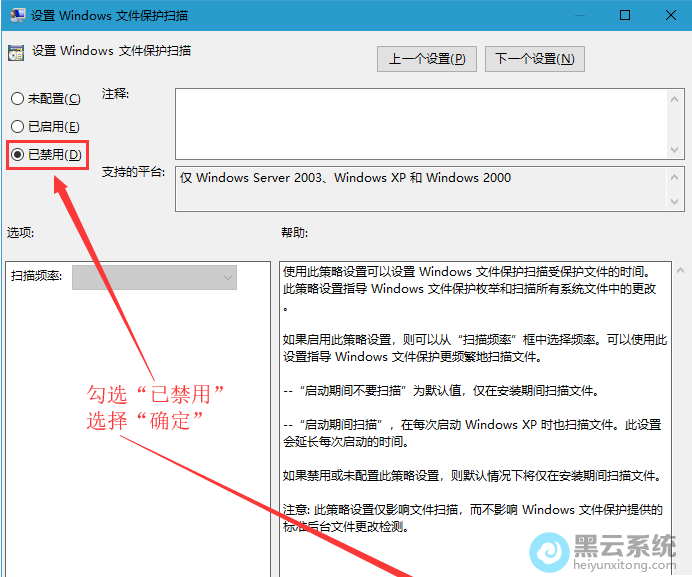Image resolution: width=692 pixels, height=577 pixels.
Task: Click the down arrow of the 注释 scrollbar
Action: tap(676, 149)
